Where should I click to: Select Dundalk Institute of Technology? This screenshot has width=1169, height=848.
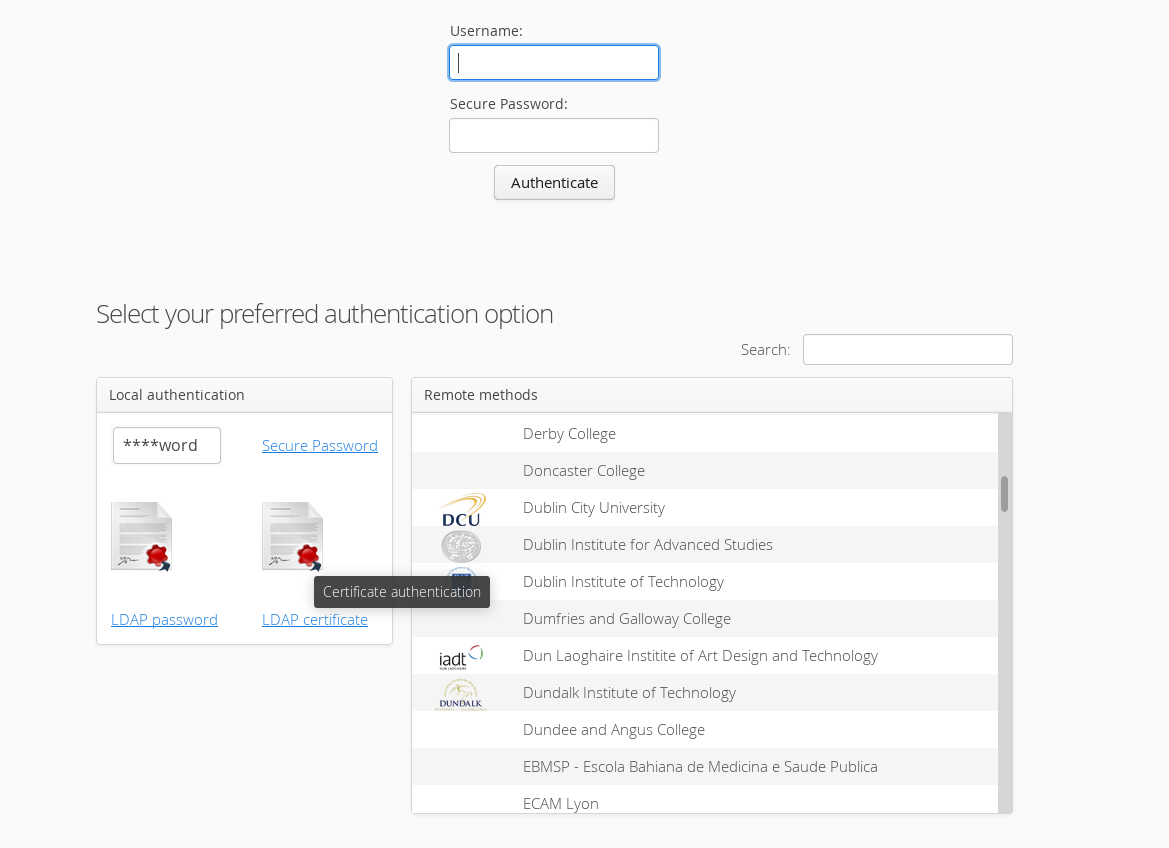click(705, 693)
